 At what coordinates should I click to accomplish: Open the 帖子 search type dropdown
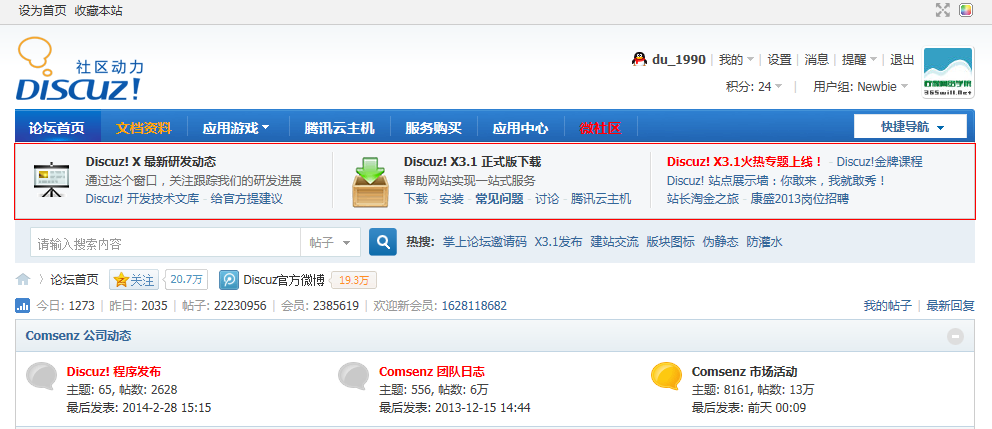330,242
